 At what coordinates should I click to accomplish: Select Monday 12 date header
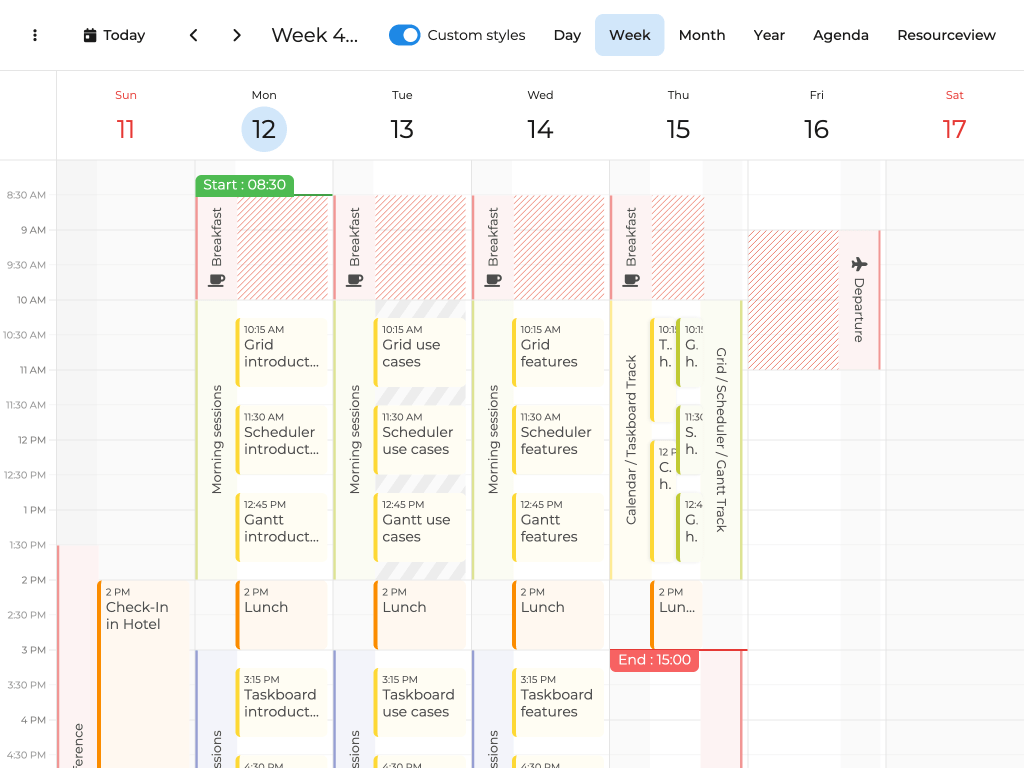pos(264,128)
